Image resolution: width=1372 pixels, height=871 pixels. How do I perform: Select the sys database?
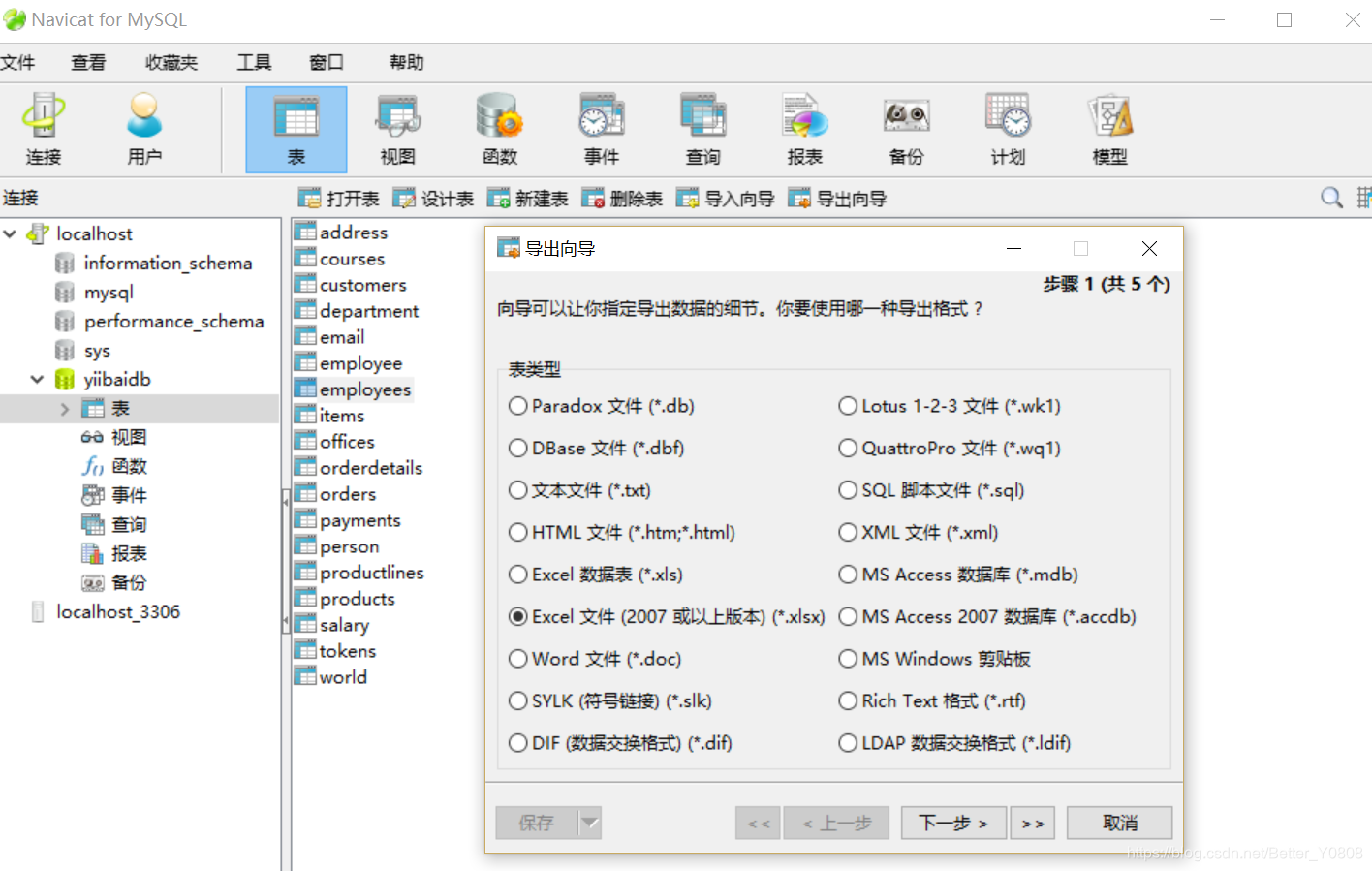tap(83, 350)
